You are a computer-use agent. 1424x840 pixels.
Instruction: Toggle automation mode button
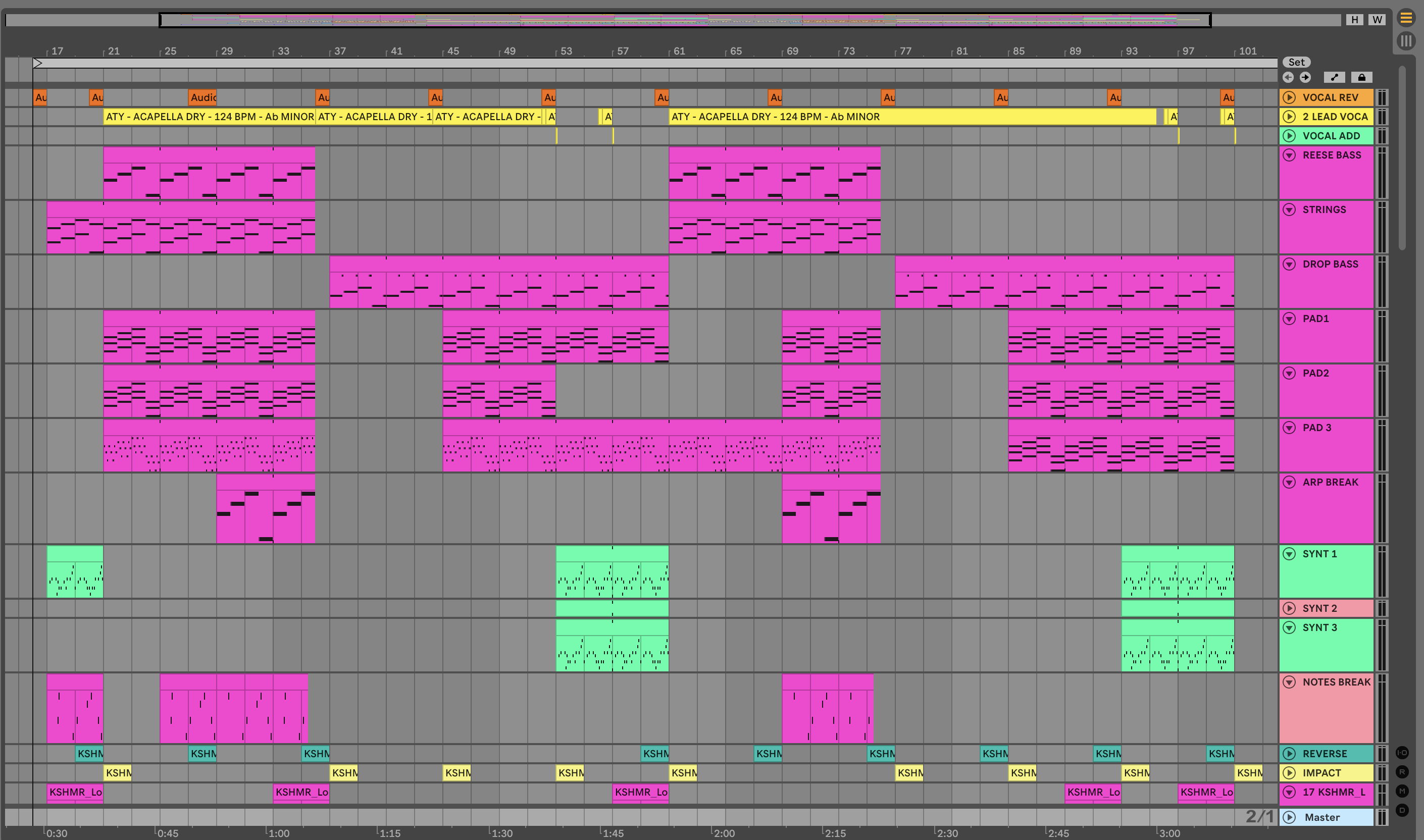click(x=1335, y=78)
